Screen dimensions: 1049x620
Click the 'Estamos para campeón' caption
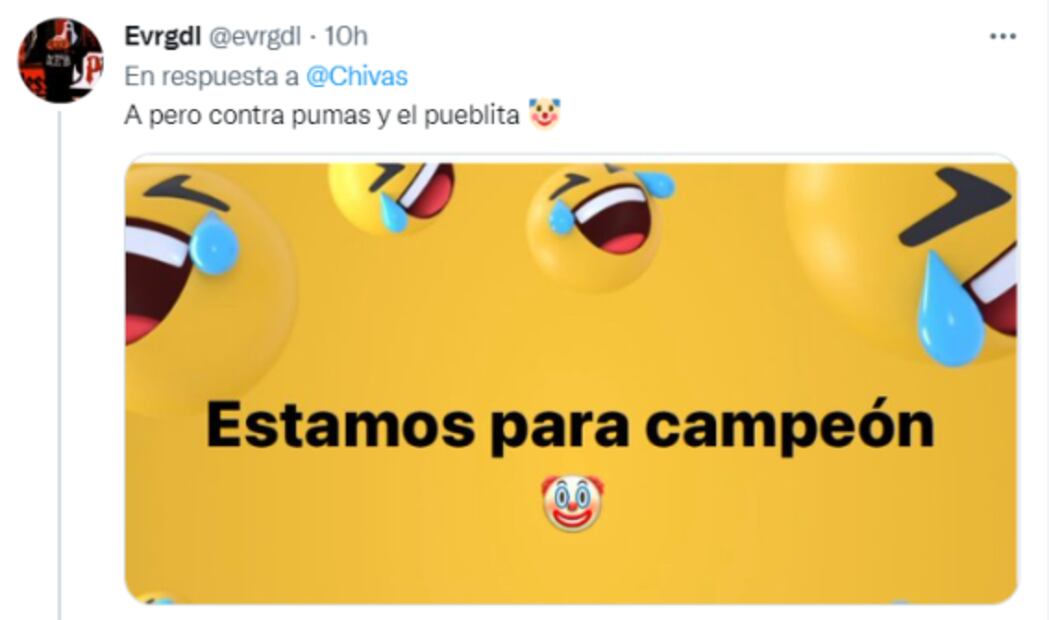[571, 427]
